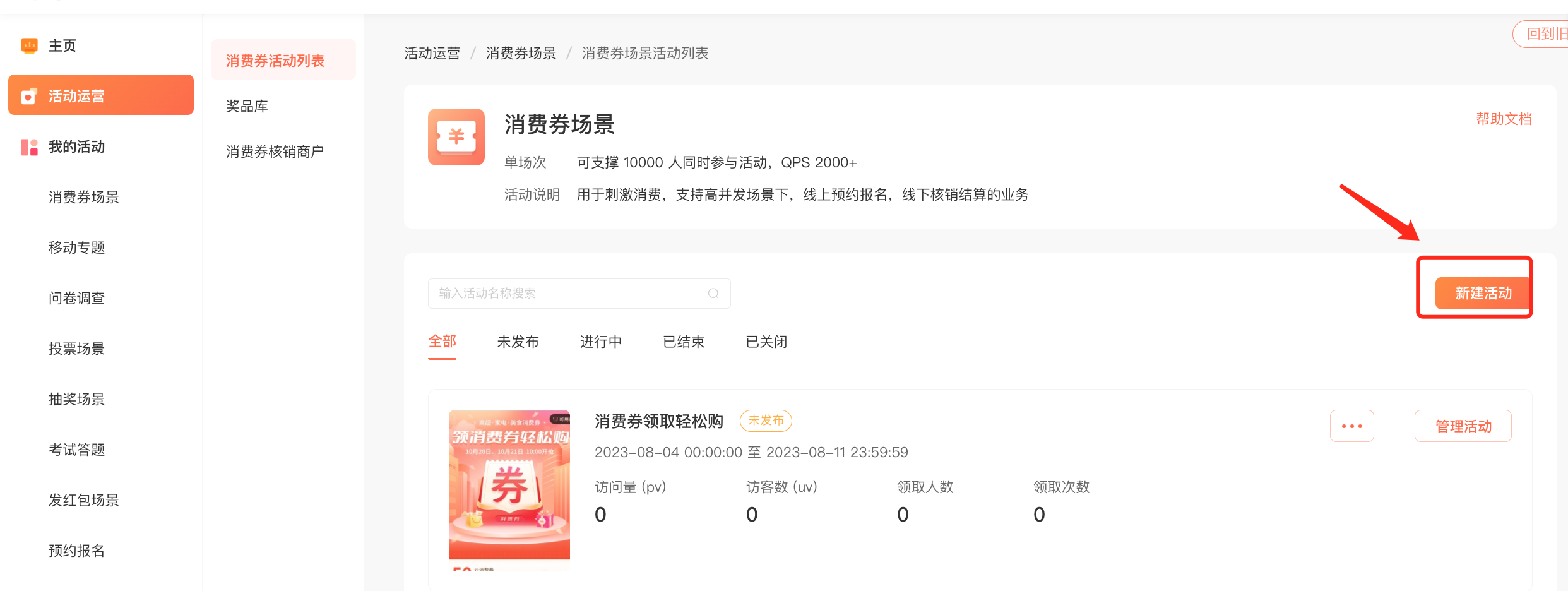Click the search magnifier icon in search box

pyautogui.click(x=713, y=294)
